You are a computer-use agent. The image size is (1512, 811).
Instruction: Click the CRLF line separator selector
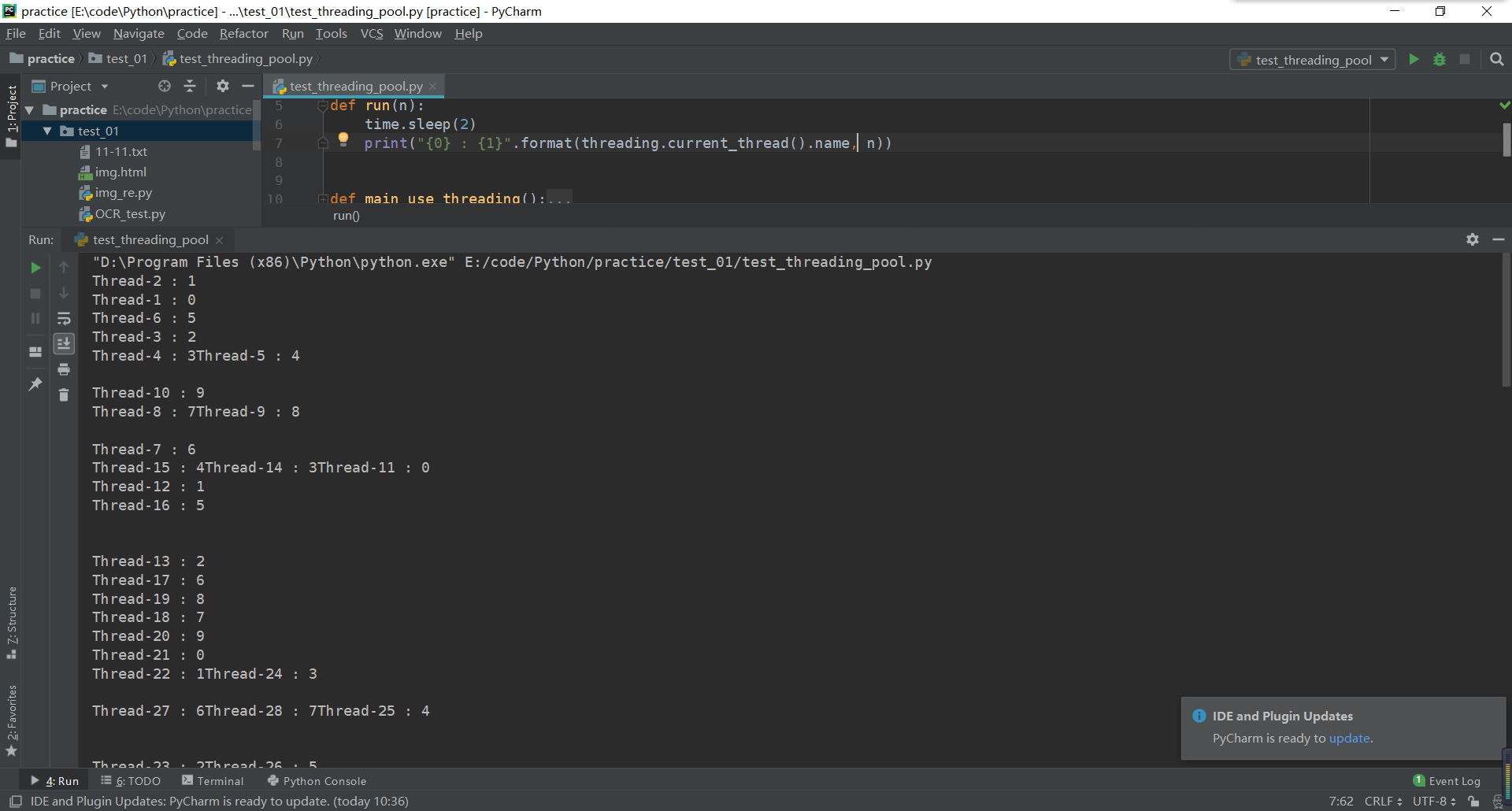click(1383, 802)
